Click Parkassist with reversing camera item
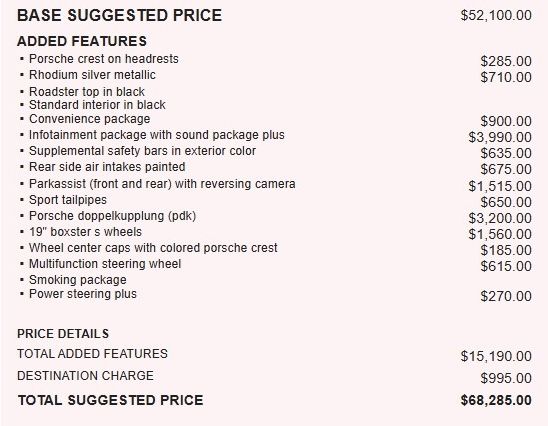Viewport: 548px width, 426px height. tap(162, 184)
